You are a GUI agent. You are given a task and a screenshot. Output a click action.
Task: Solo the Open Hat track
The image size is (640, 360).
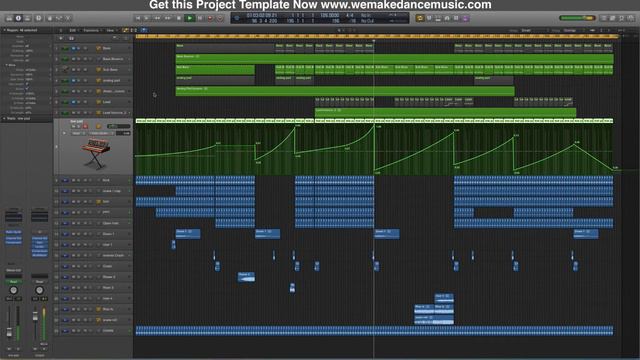click(79, 223)
